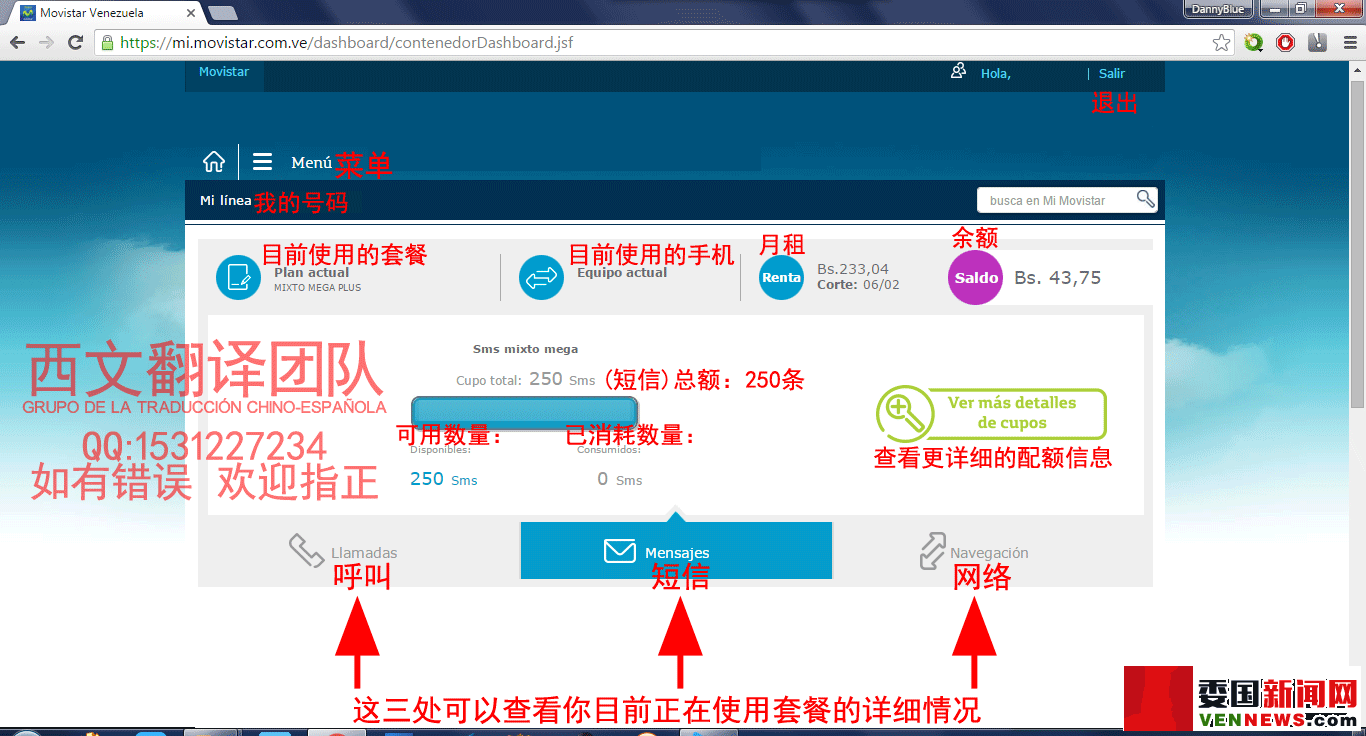1366x736 pixels.
Task: Click Ver más detalles de cupos button
Action: (x=991, y=413)
